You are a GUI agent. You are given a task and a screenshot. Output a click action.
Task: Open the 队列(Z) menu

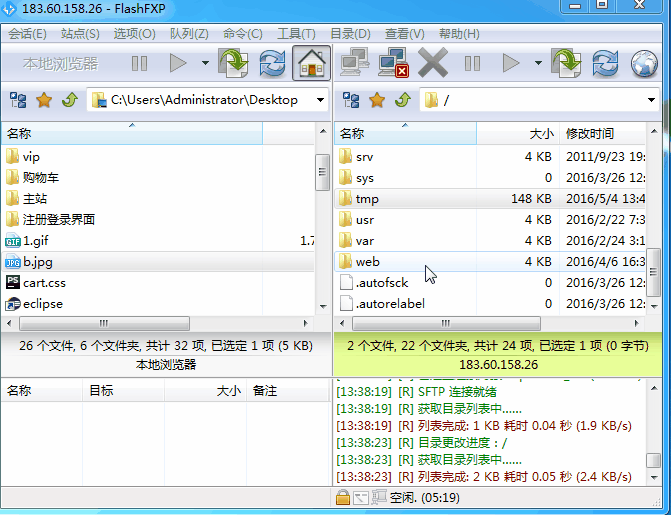coord(189,34)
